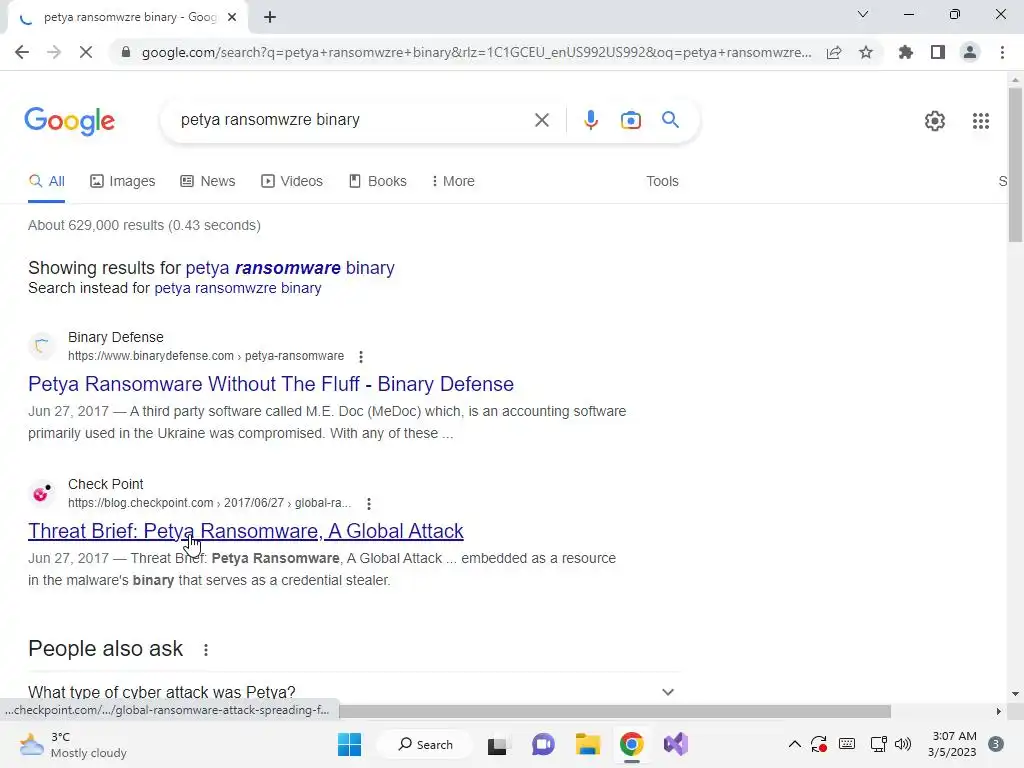1024x768 pixels.
Task: Click the blog.checkpoint.com URL breadcrumb
Action: pyautogui.click(x=210, y=503)
